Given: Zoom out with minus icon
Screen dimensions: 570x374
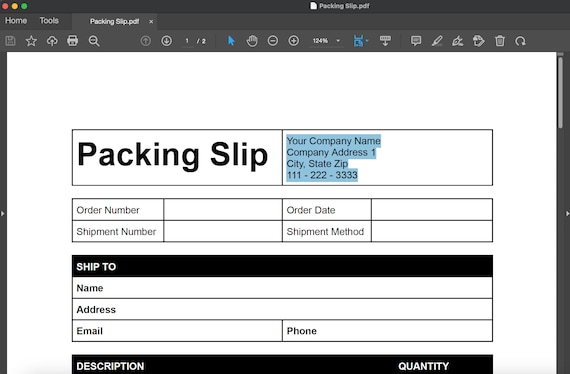Looking at the screenshot, I should tap(273, 41).
